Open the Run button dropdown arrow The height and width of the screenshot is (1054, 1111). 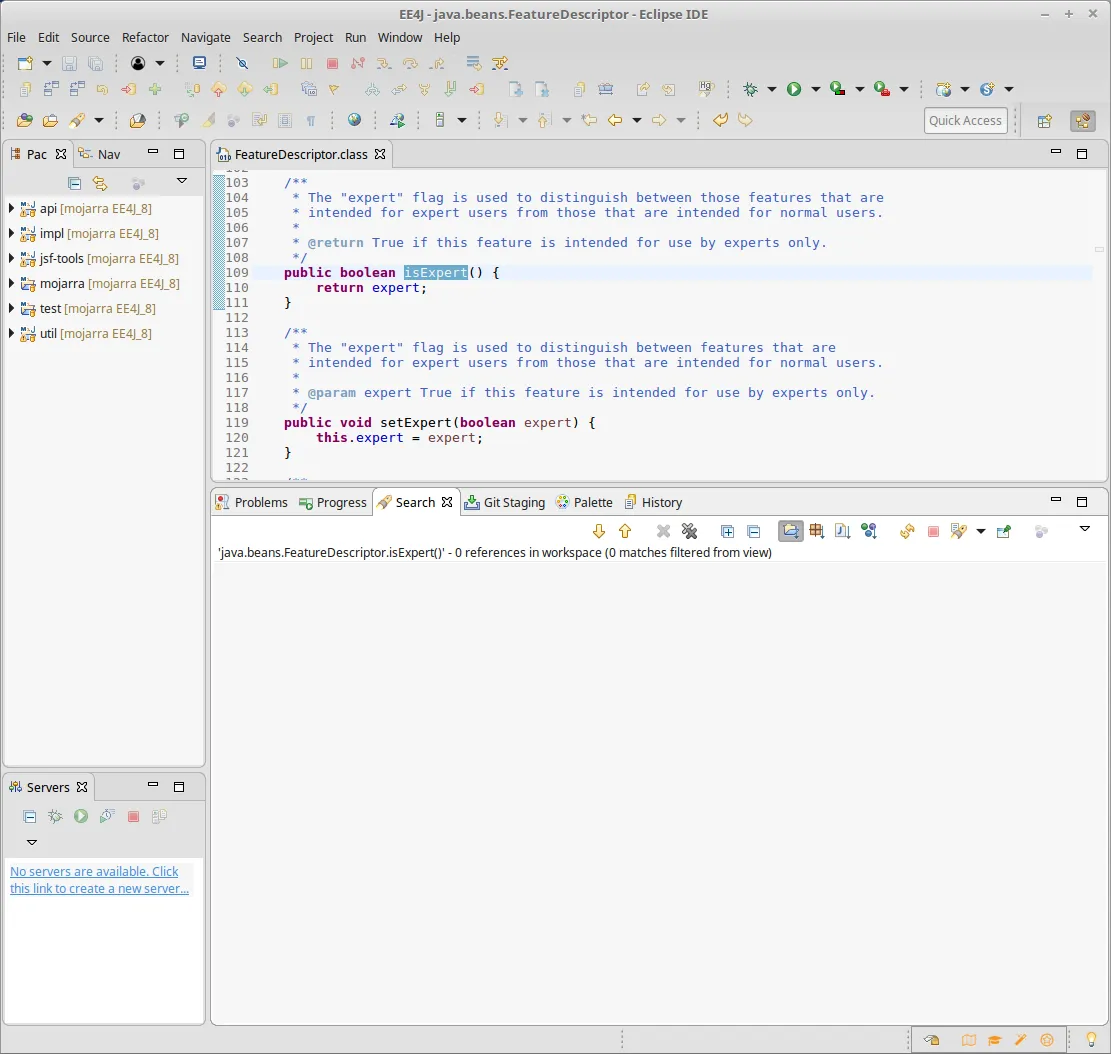[x=815, y=90]
